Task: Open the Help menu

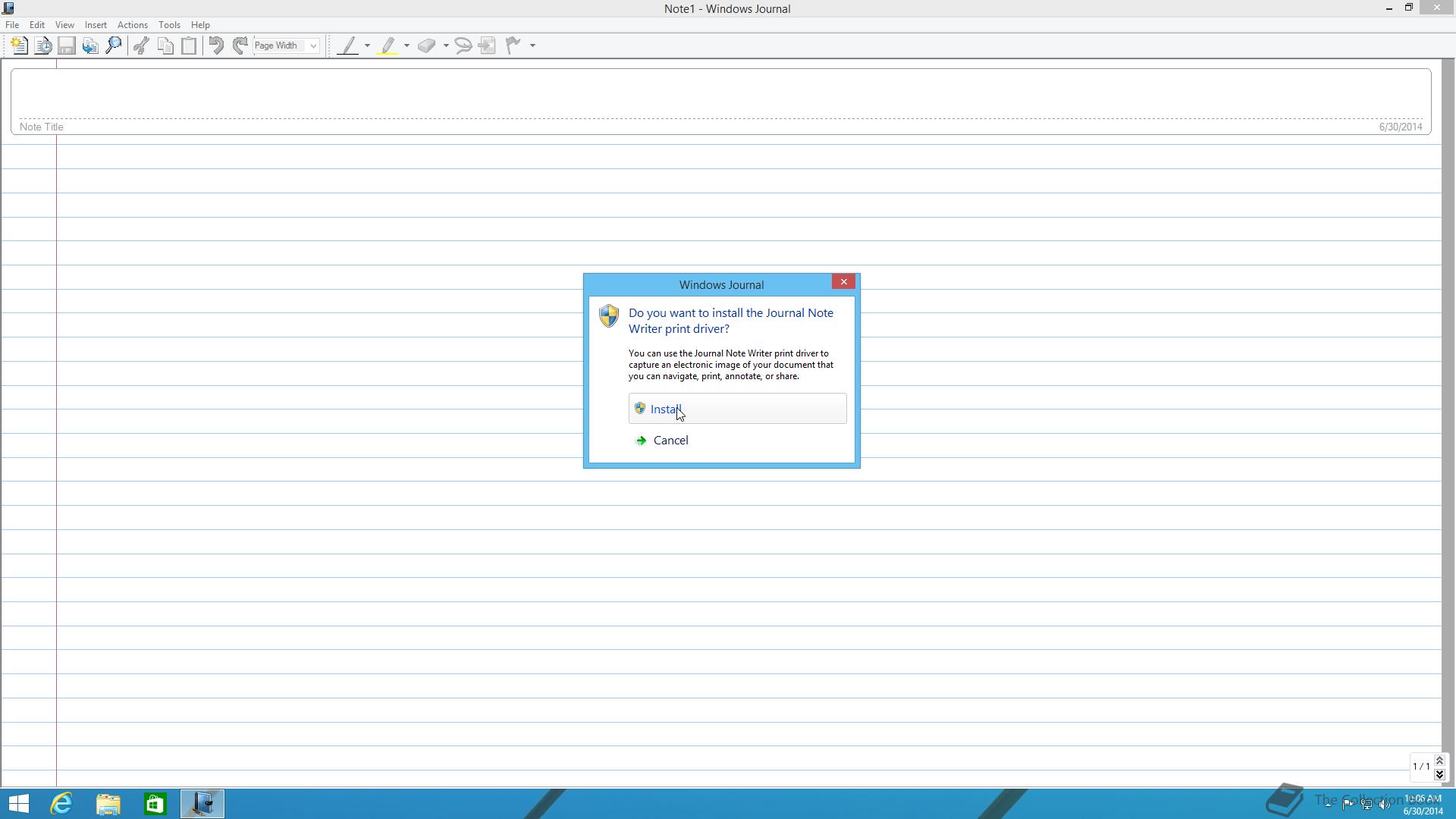Action: click(200, 25)
